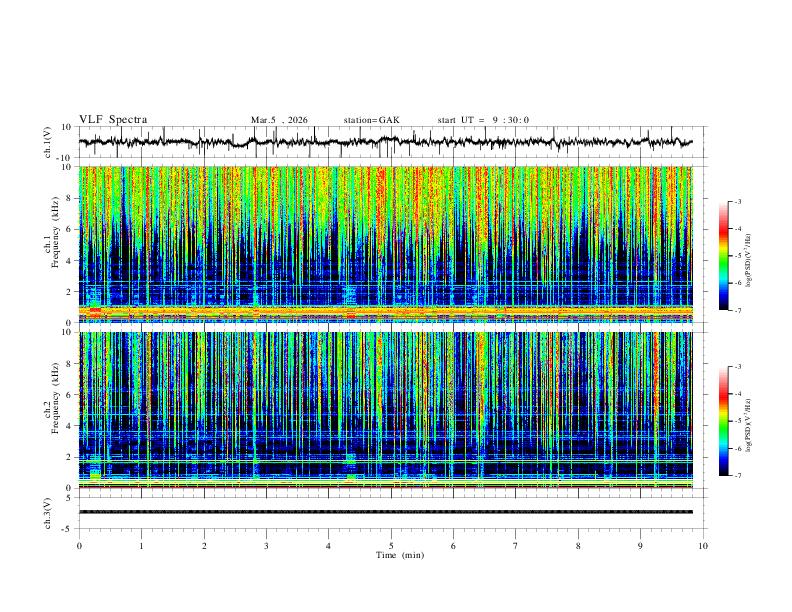Click the "-3" tick on ch.1 color bar
This screenshot has height=612, width=792.
[x=737, y=201]
